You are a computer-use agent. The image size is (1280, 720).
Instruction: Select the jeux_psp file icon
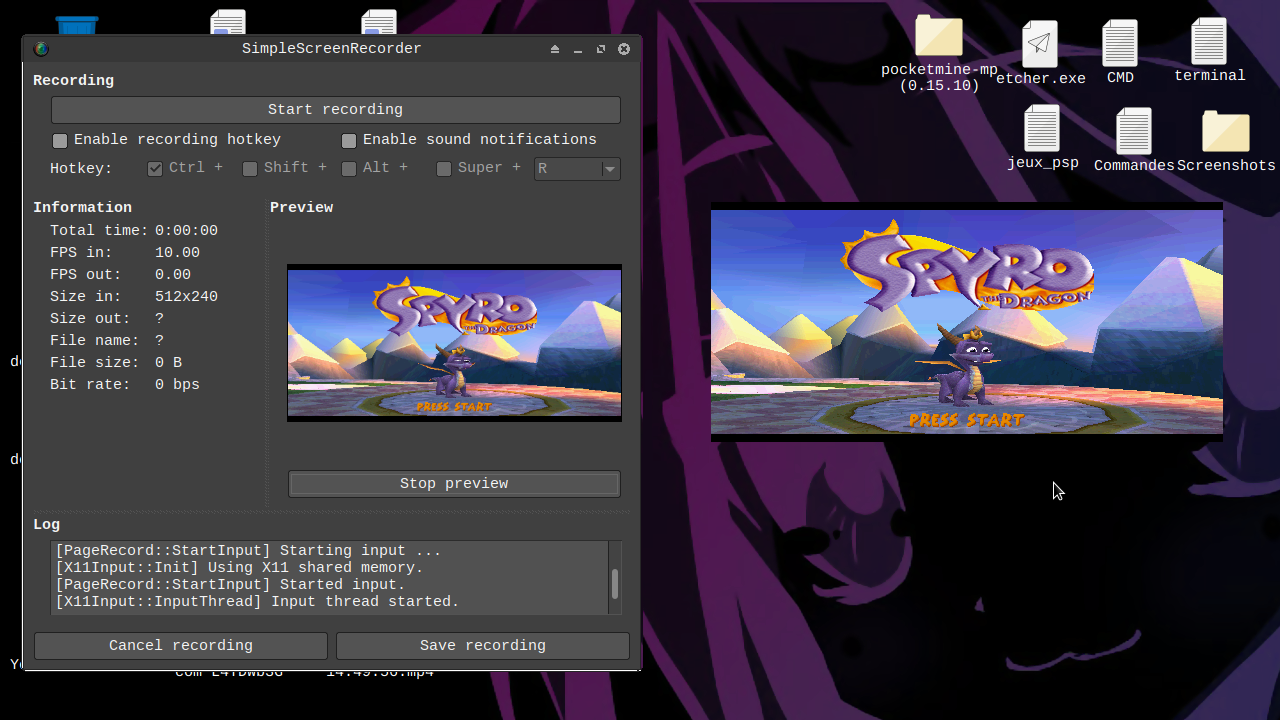coord(1042,129)
